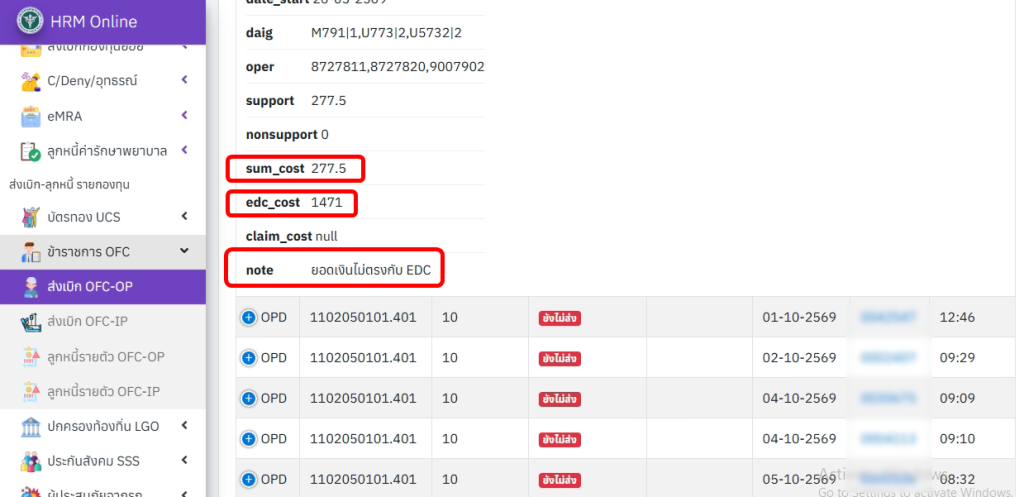
Task: Click code 1102050101.401 in 05-10-2569 row
Action: point(362,479)
